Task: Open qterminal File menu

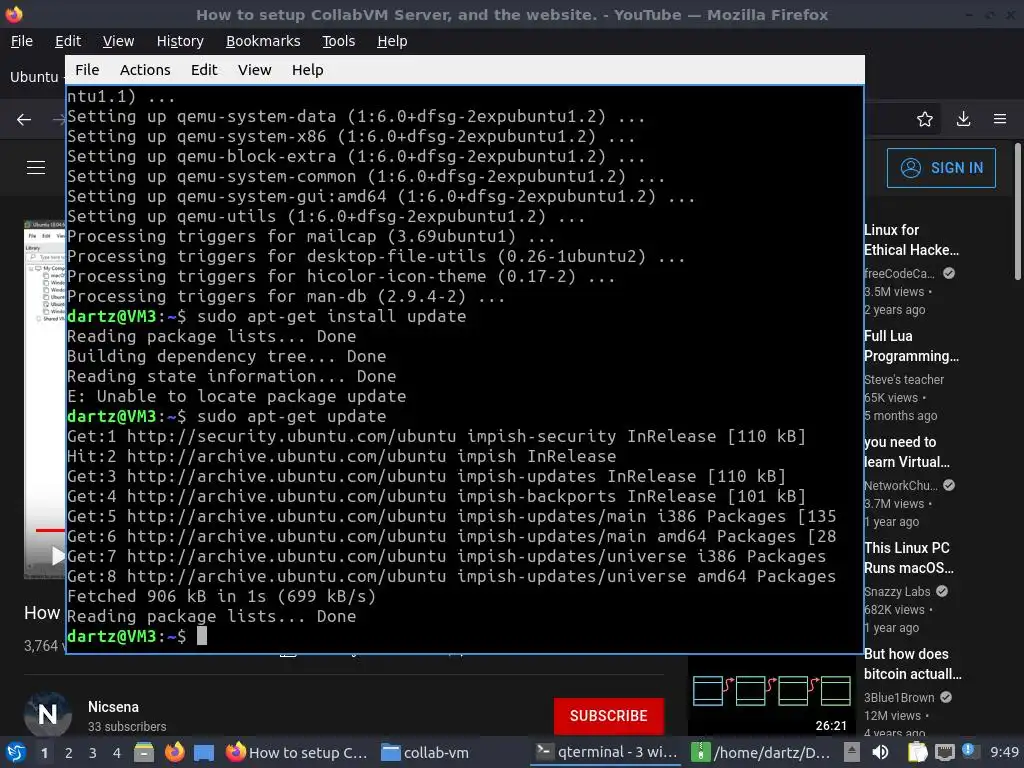Action: point(87,70)
